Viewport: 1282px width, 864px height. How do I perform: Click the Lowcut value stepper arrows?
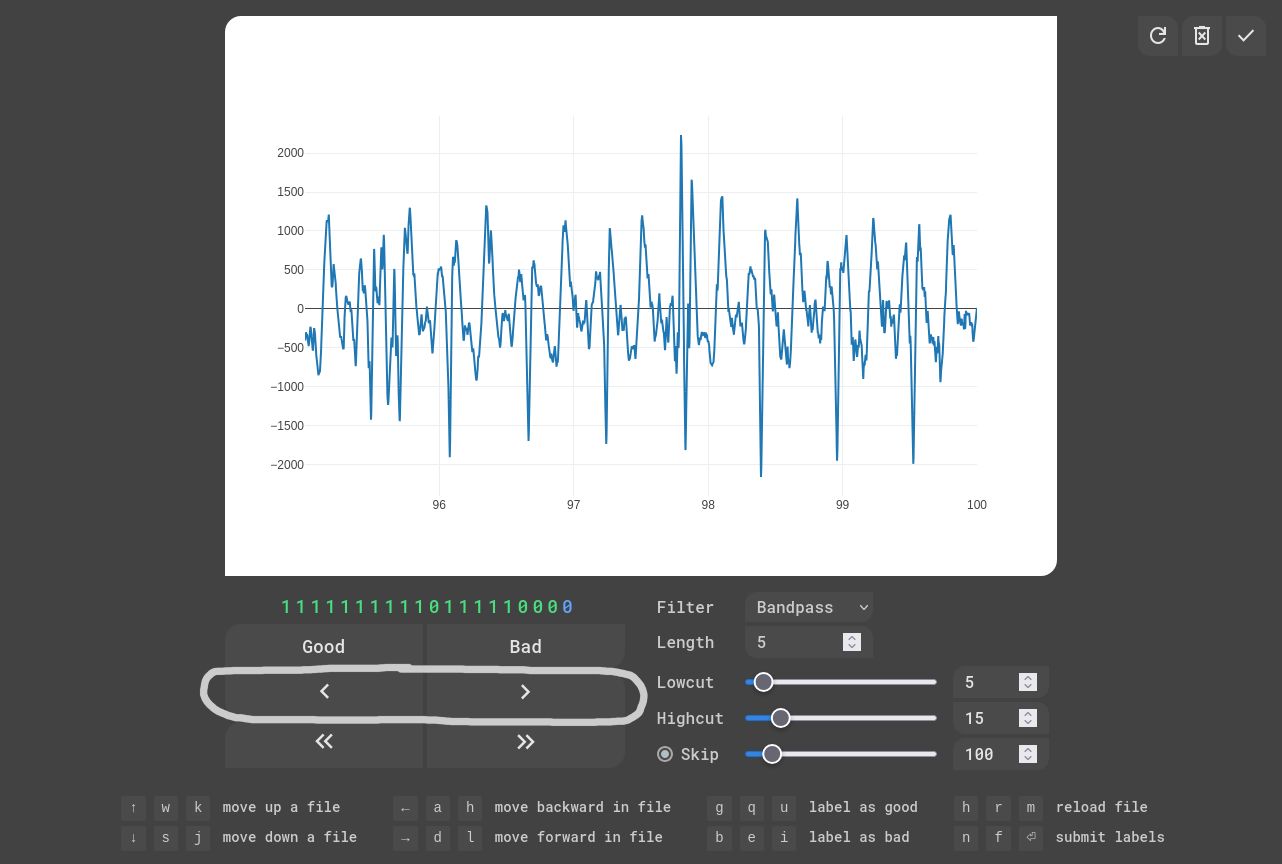tap(1027, 682)
